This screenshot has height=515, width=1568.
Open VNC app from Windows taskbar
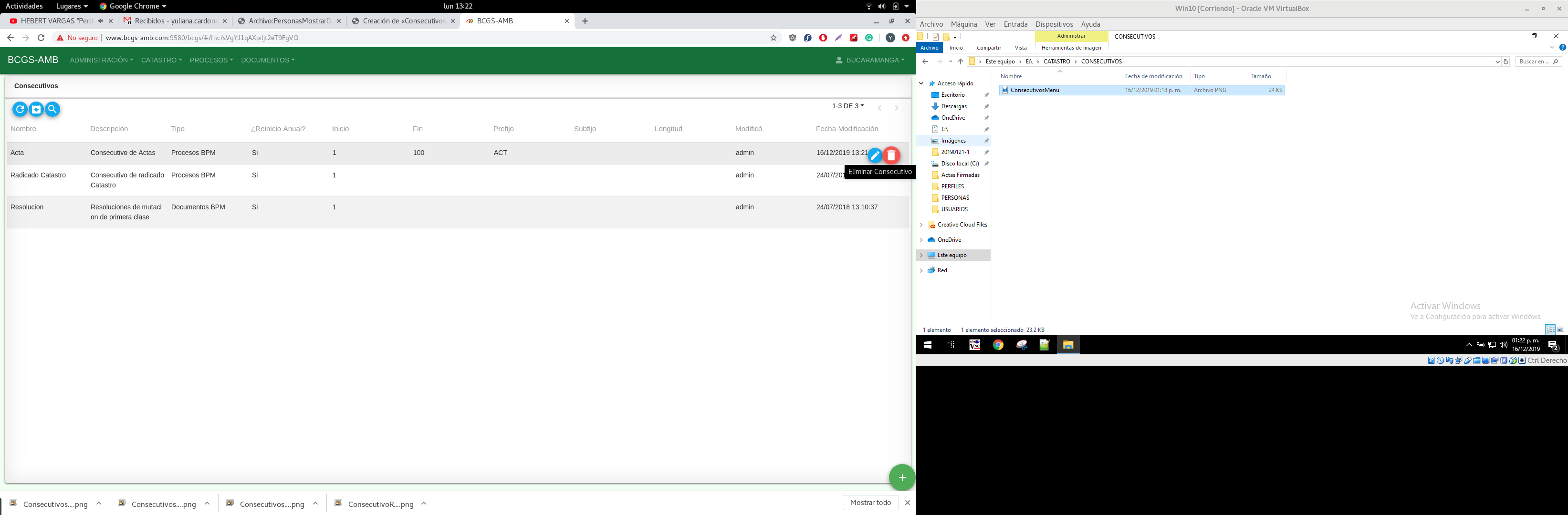[x=974, y=345]
